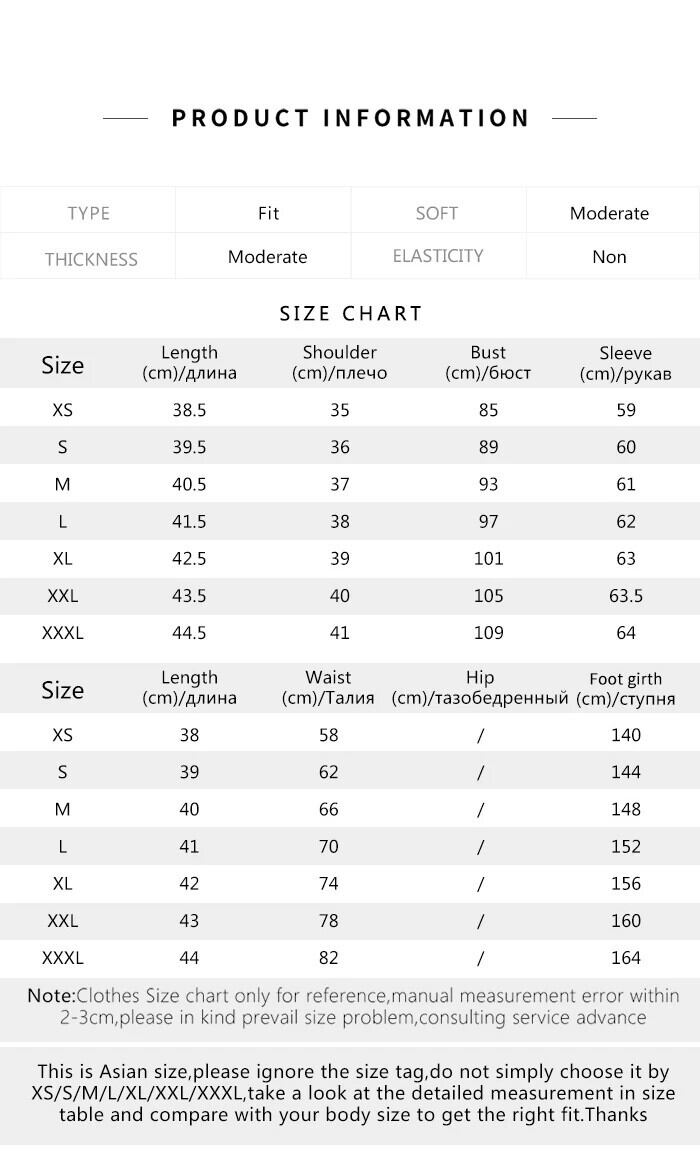The width and height of the screenshot is (700, 1161).
Task: Click the SOFT label cell
Action: (437, 213)
